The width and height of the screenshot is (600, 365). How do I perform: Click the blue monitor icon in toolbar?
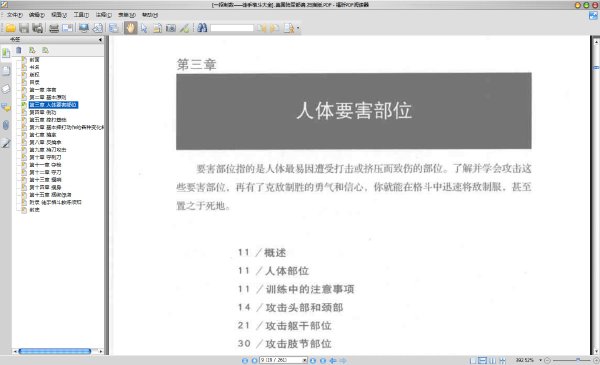tap(83, 28)
